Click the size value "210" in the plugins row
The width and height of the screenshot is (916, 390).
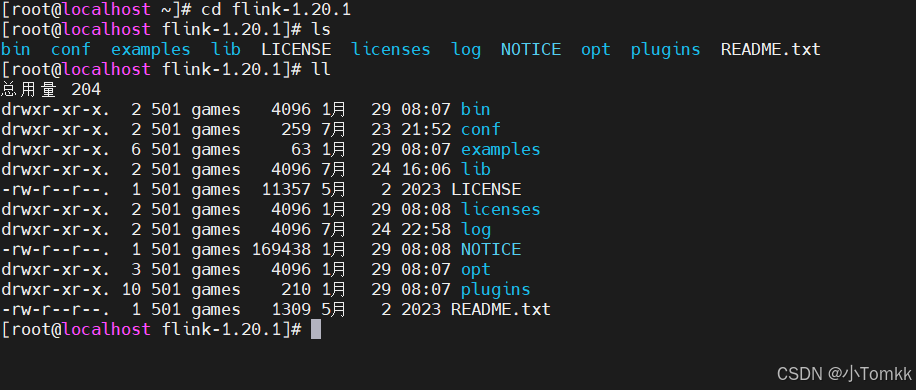pos(296,290)
